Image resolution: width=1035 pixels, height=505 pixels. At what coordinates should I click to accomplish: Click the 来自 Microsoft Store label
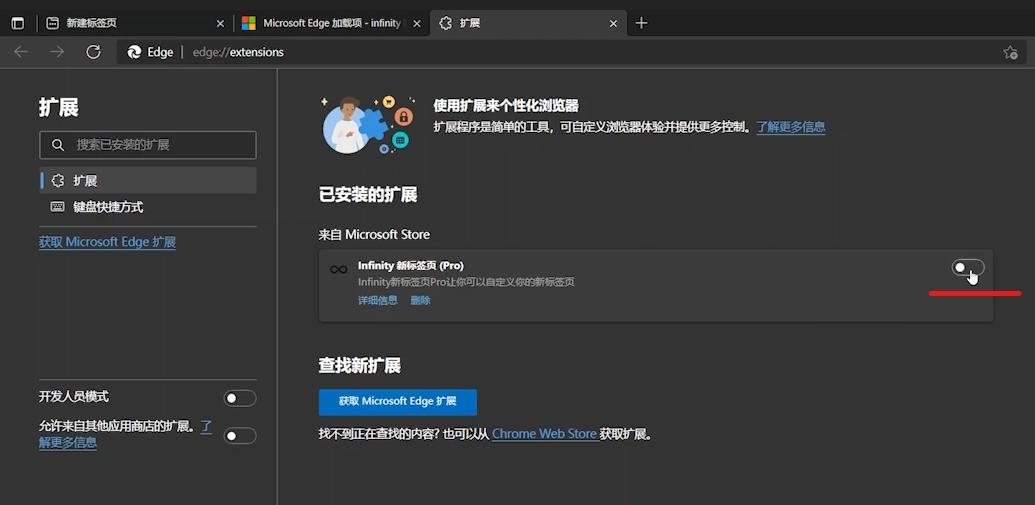pos(374,234)
